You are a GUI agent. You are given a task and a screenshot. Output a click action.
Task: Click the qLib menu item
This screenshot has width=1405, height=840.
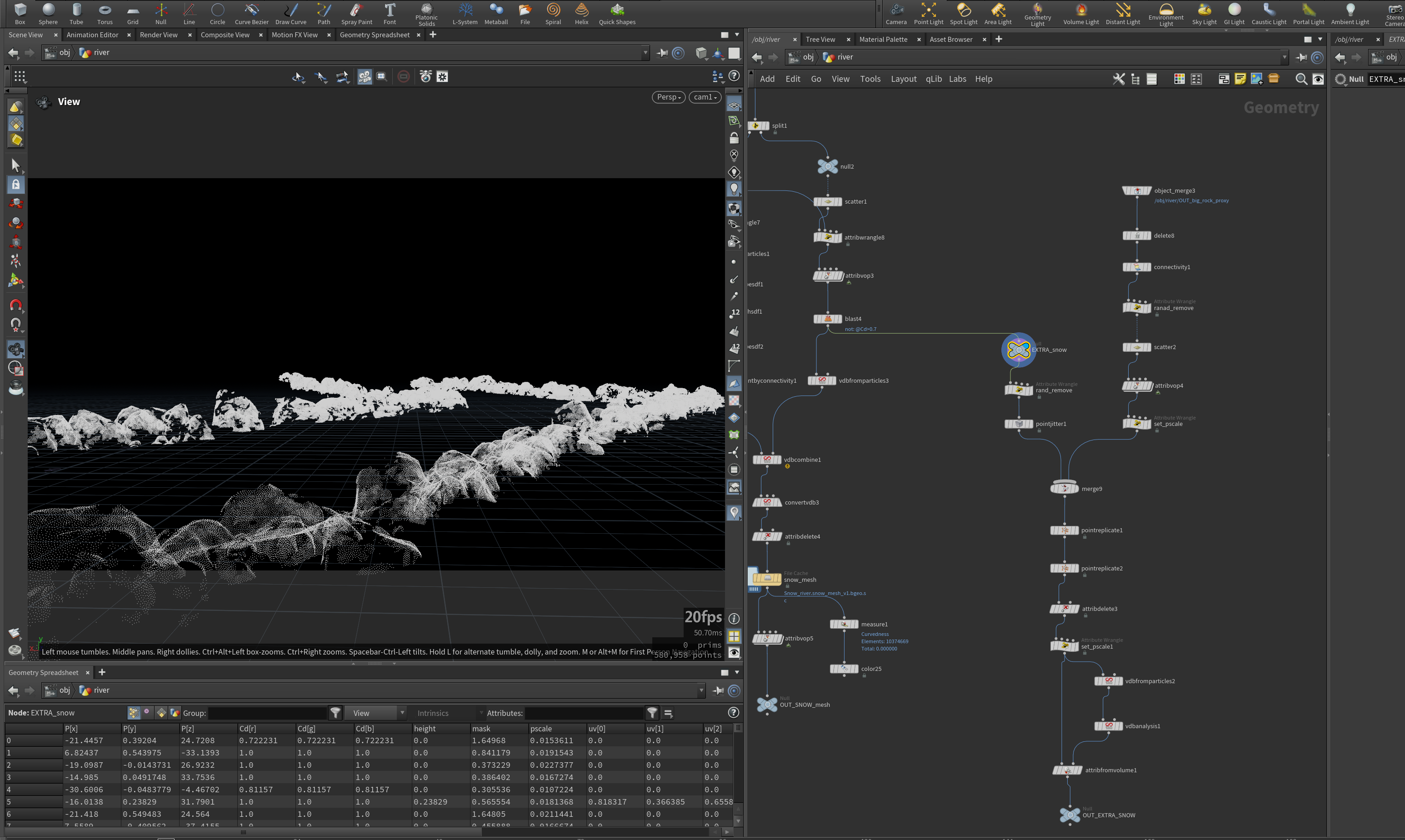click(x=934, y=79)
